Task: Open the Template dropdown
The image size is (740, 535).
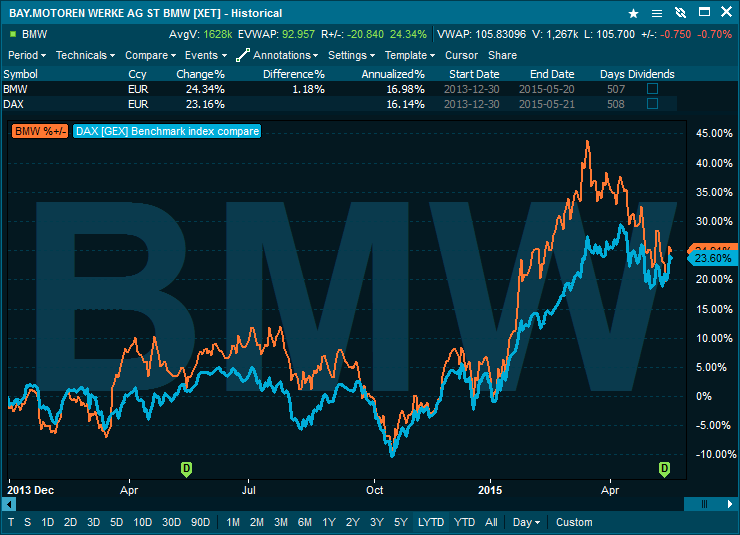Action: [x=410, y=55]
